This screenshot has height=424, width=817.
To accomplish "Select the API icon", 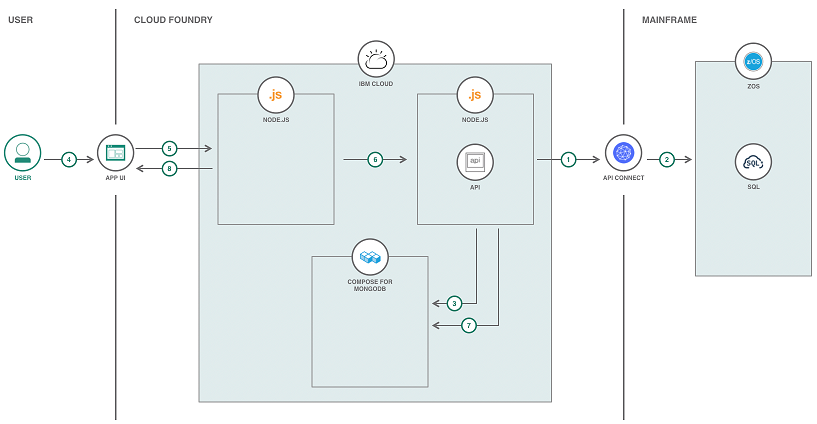I will (475, 160).
